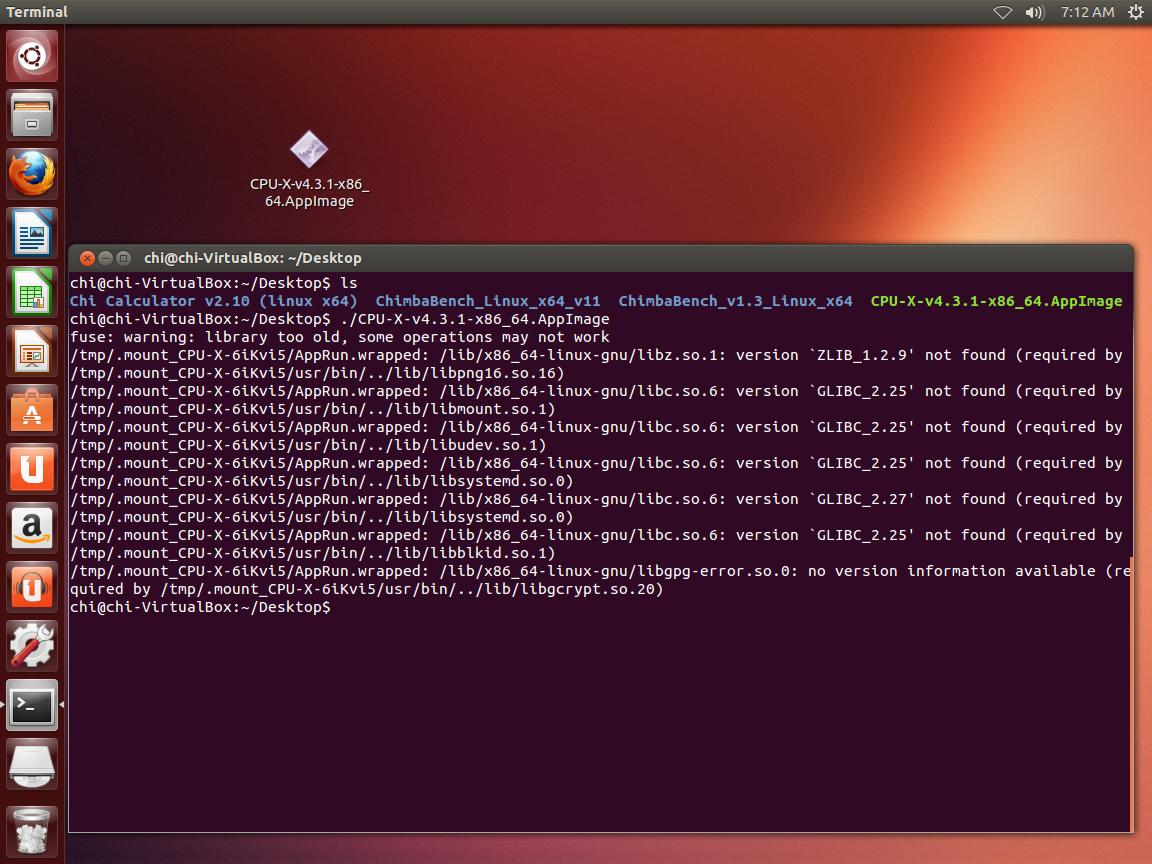Click 'ChimbaBench_Linux_x64_v11' in ls output

(488, 301)
